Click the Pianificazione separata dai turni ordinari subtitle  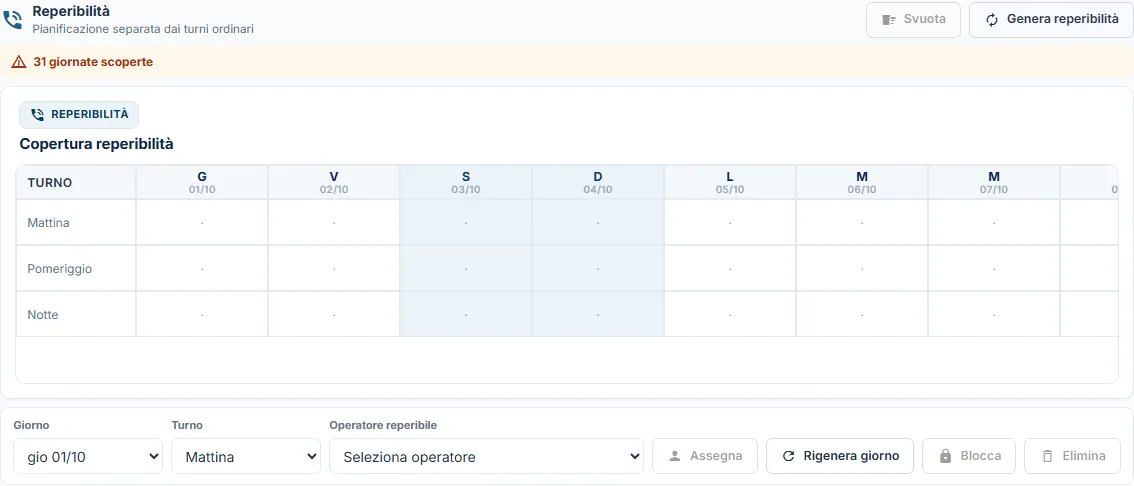tap(142, 30)
